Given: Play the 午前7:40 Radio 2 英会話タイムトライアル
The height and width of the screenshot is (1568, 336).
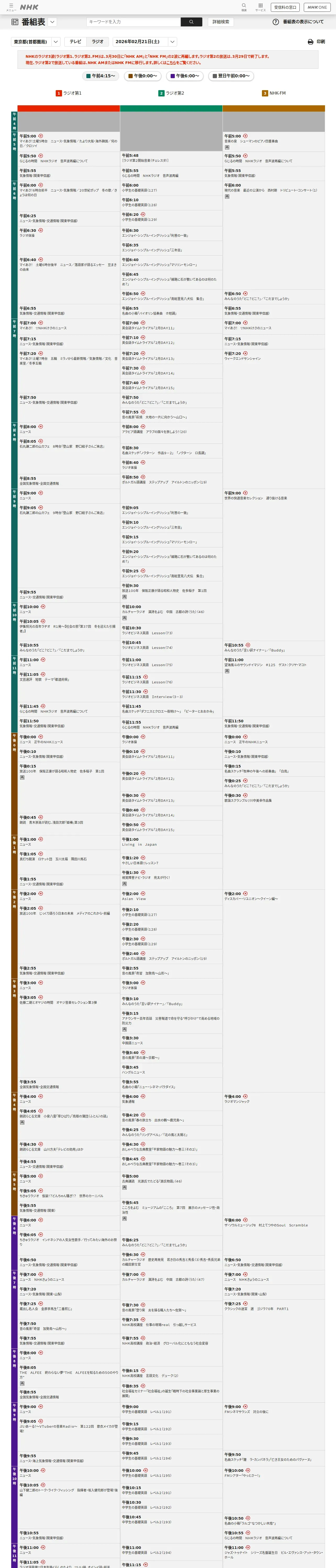Looking at the screenshot, I should click(x=143, y=382).
